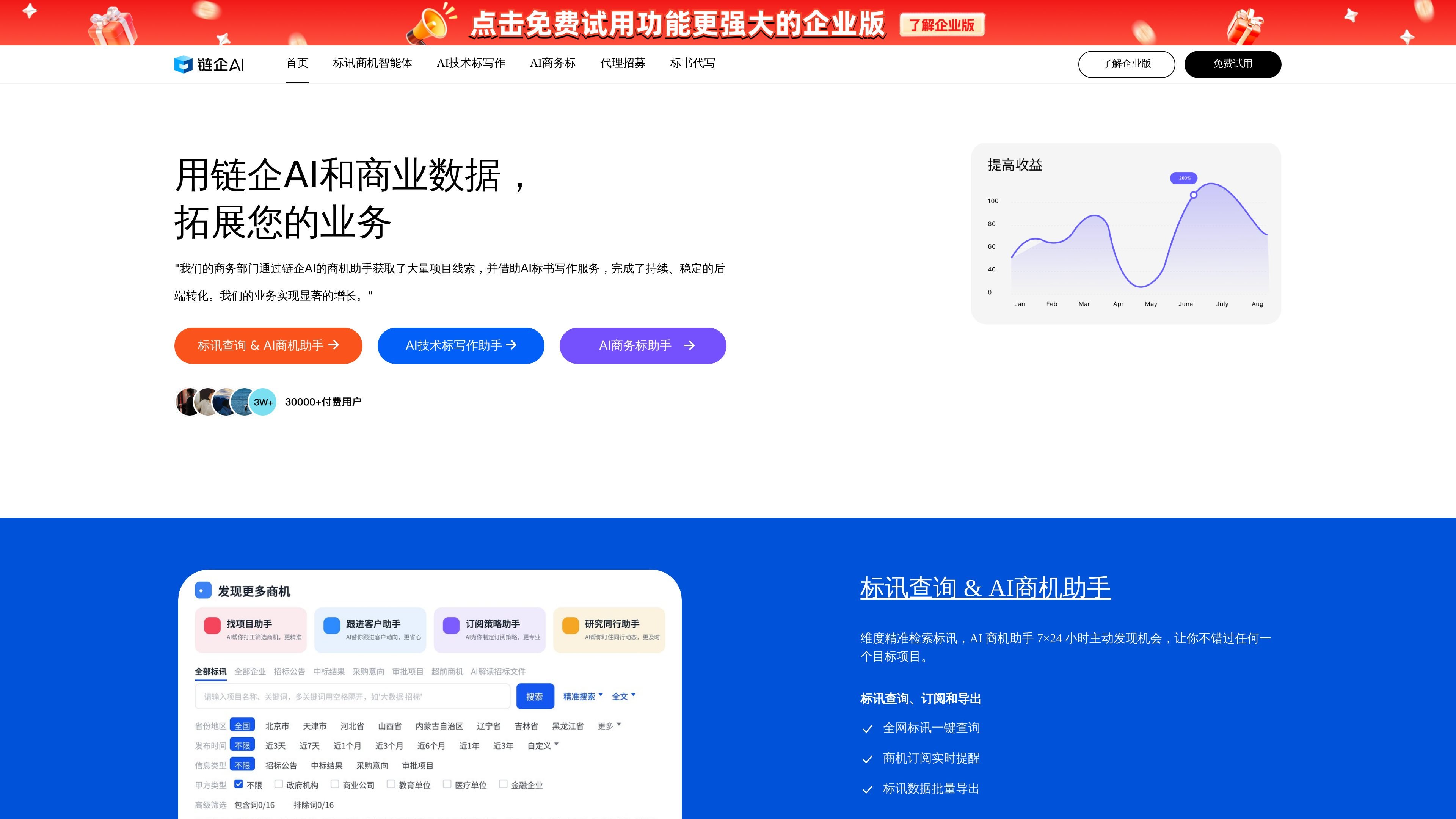The height and width of the screenshot is (819, 1456).
Task: Click the arrow on the AI商务标助手 button
Action: [x=689, y=345]
